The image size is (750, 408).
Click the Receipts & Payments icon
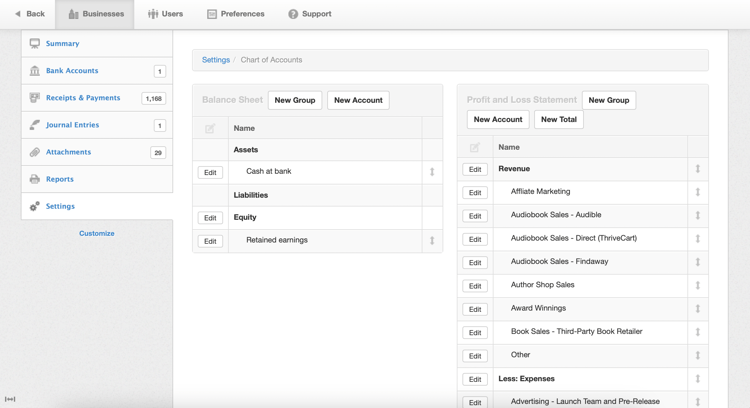tap(35, 98)
